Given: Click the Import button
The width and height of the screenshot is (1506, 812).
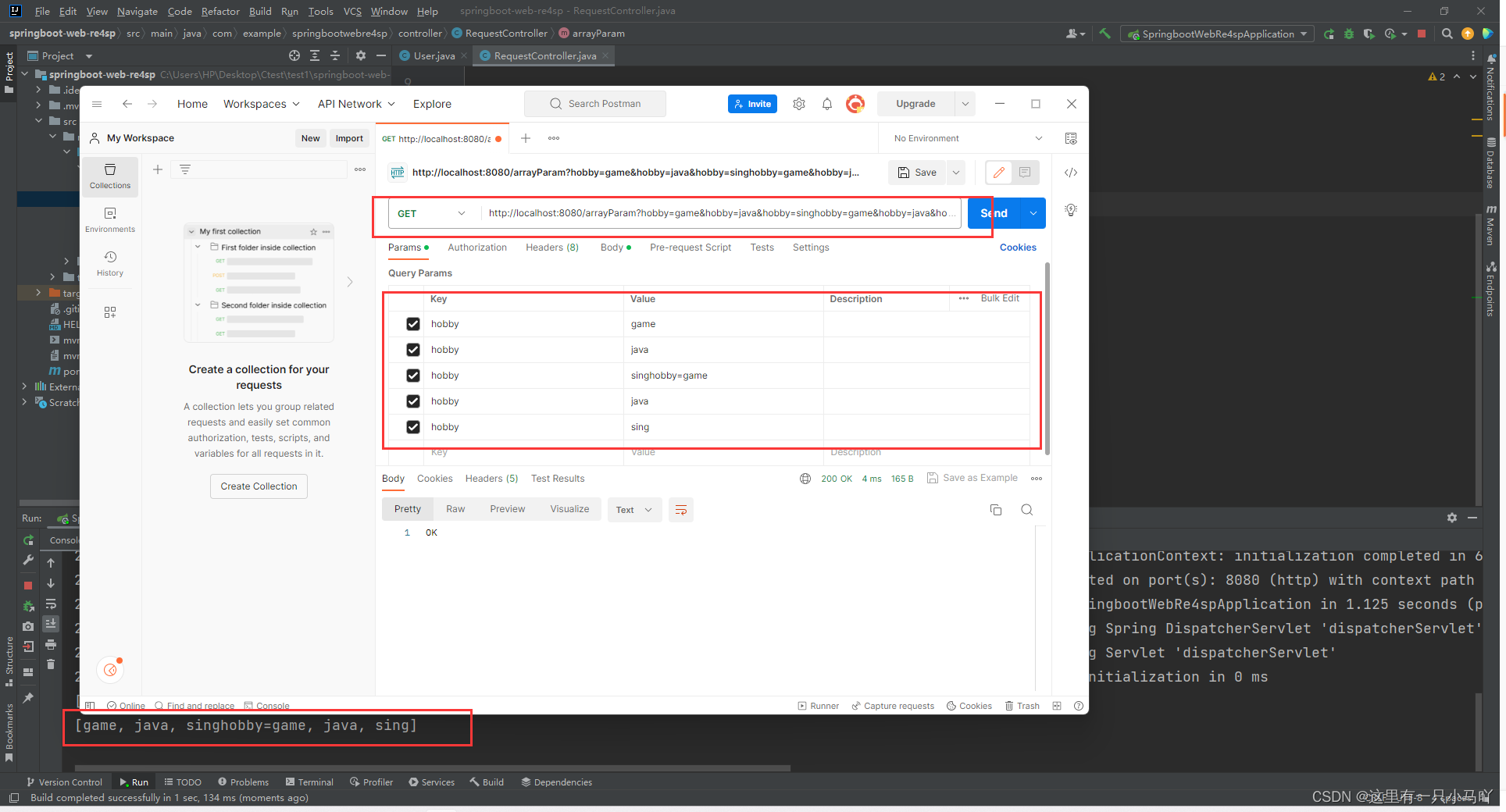Looking at the screenshot, I should pos(349,138).
